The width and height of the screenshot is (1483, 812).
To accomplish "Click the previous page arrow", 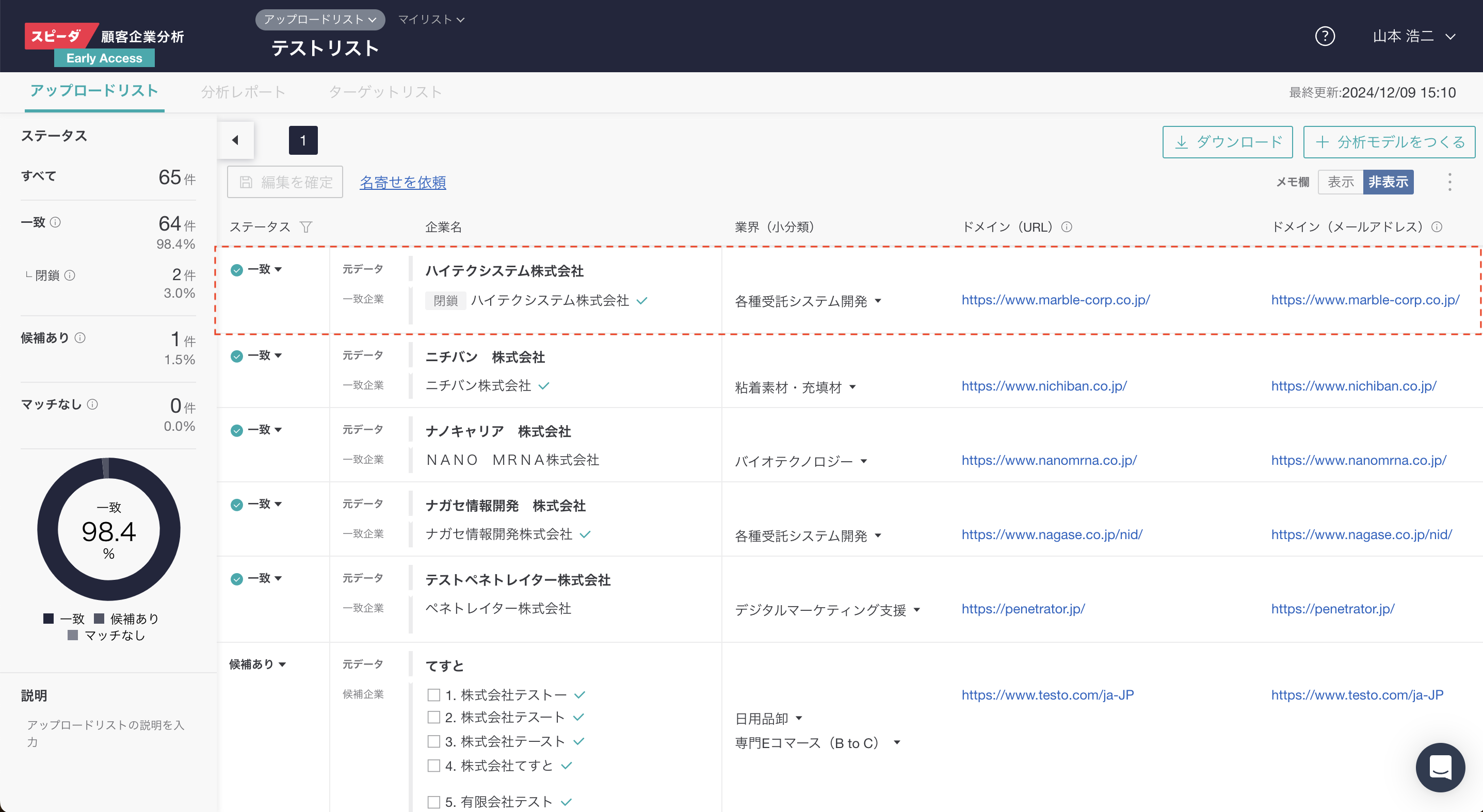I will 235,140.
